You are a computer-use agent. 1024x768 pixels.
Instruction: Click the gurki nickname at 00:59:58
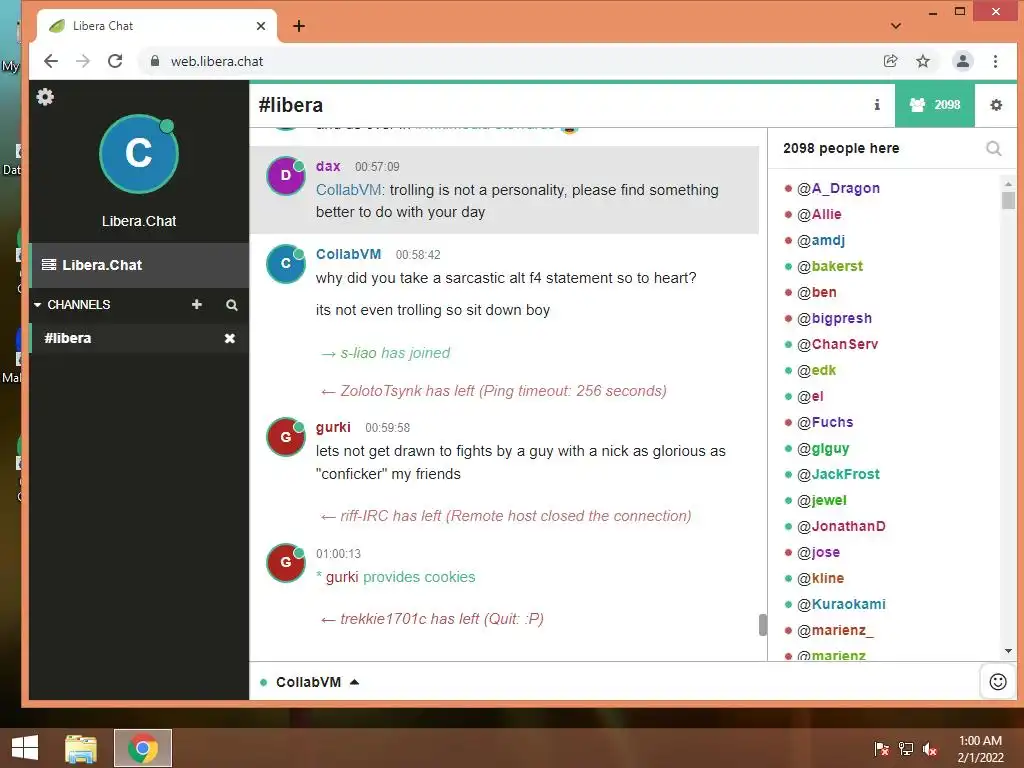(333, 427)
